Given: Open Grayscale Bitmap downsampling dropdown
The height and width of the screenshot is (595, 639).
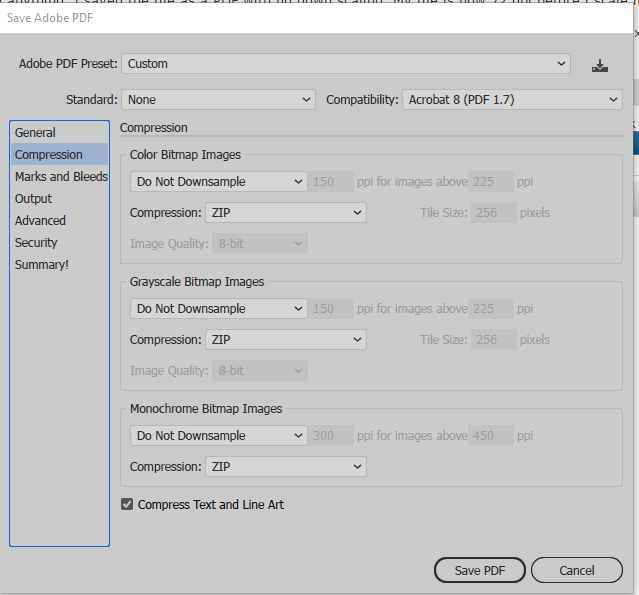Looking at the screenshot, I should pyautogui.click(x=219, y=309).
